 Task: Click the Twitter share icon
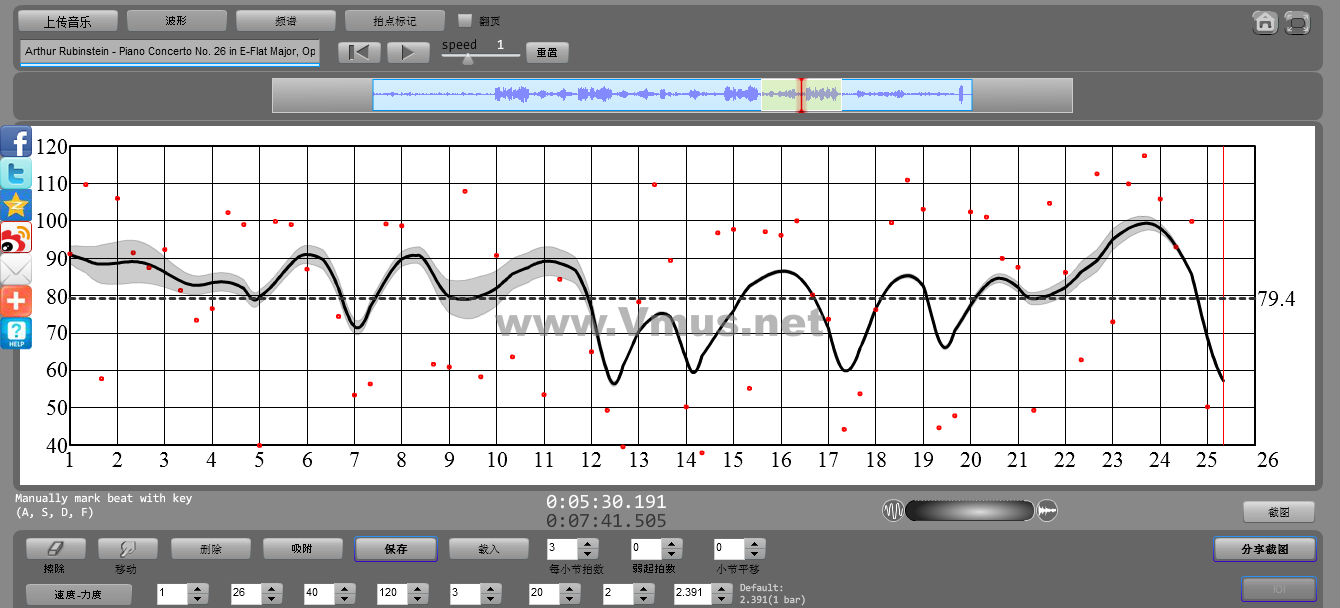pyautogui.click(x=16, y=174)
